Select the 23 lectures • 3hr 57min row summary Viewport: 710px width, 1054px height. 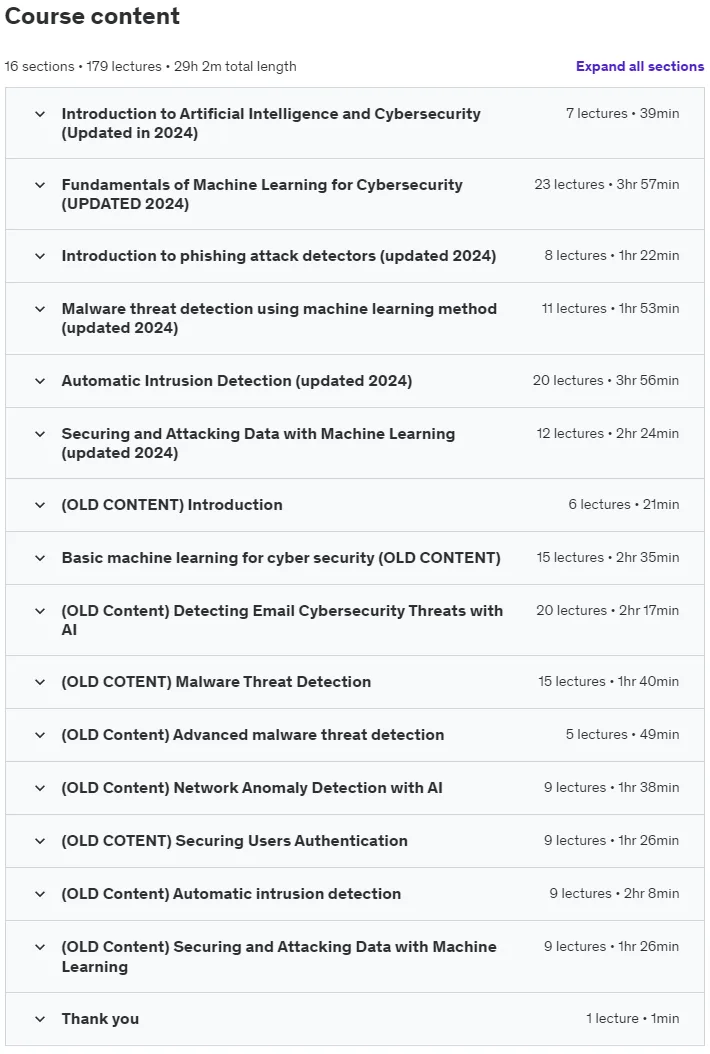pos(606,184)
